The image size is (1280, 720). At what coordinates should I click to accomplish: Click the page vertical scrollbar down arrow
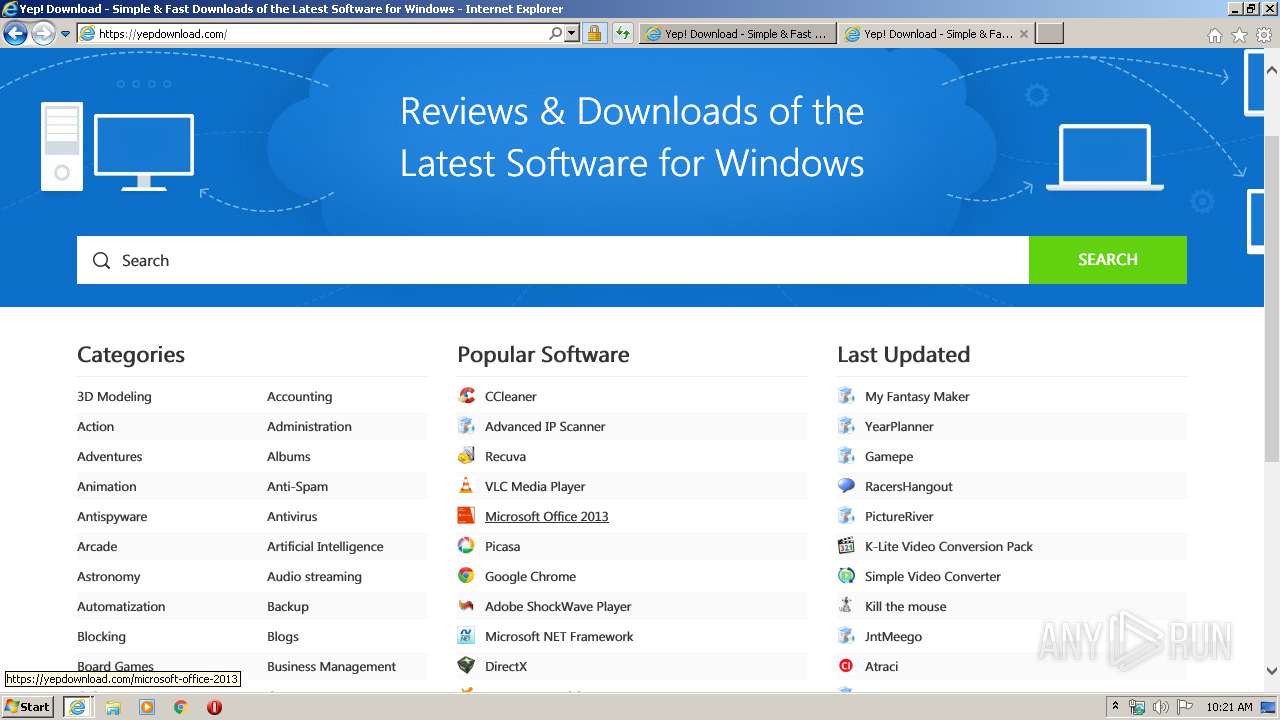(x=1272, y=671)
